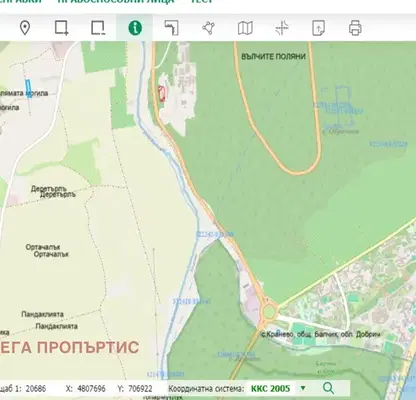Click the upper Деретърлъ locality label
Screen dimensions: 416x400
click(49, 189)
